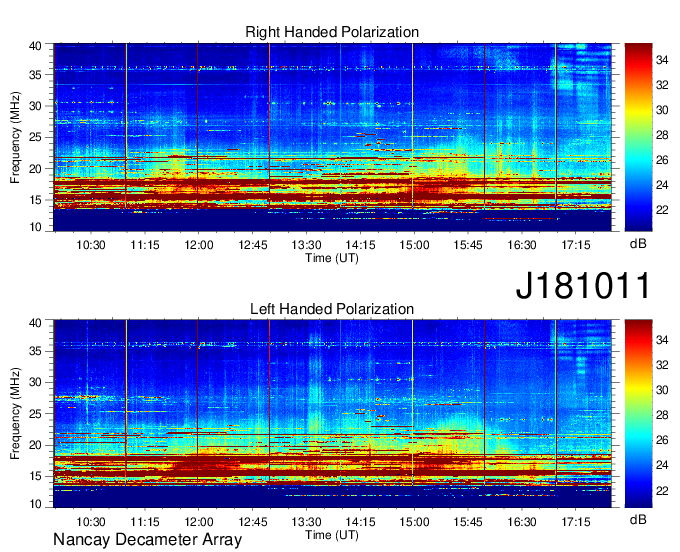Click the 15 MHz tick label on bottom plot
The image size is (680, 552).
coord(35,477)
